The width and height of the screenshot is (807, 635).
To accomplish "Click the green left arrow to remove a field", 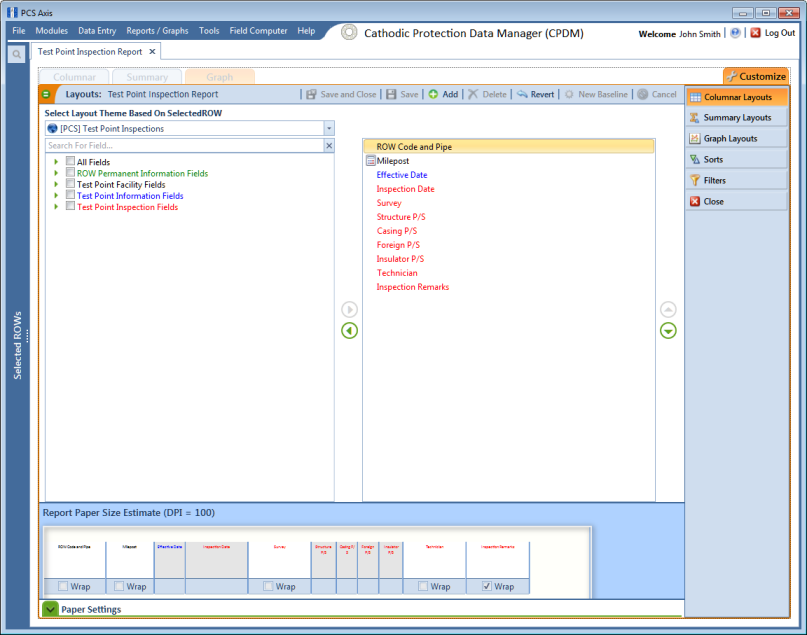I will pos(349,330).
